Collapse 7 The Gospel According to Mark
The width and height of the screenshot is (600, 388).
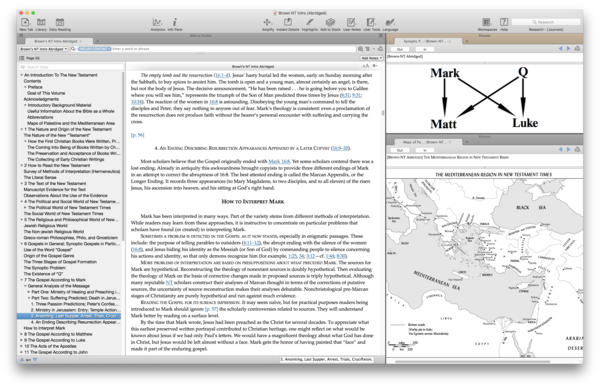[x=21, y=280]
